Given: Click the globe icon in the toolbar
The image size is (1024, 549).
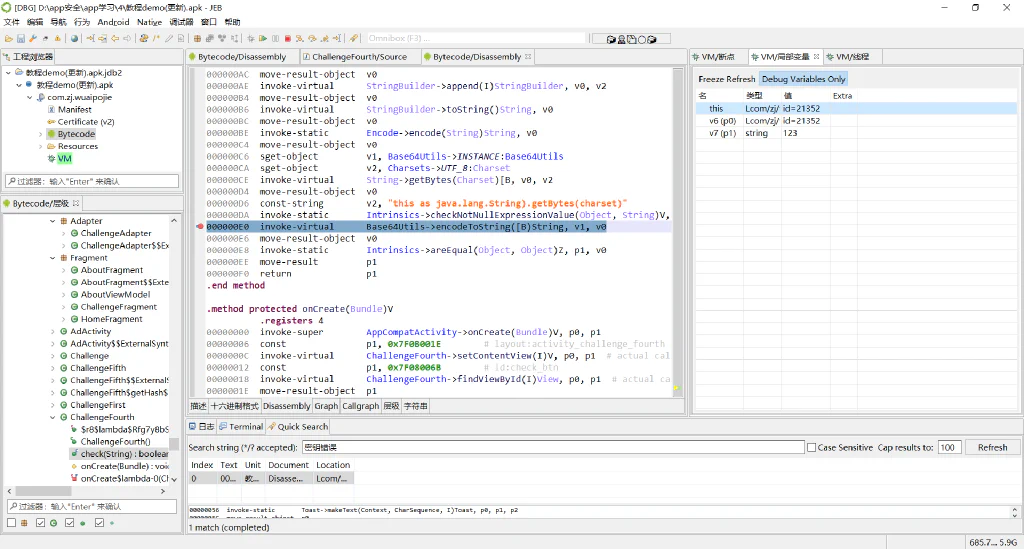Looking at the screenshot, I should pos(74,39).
